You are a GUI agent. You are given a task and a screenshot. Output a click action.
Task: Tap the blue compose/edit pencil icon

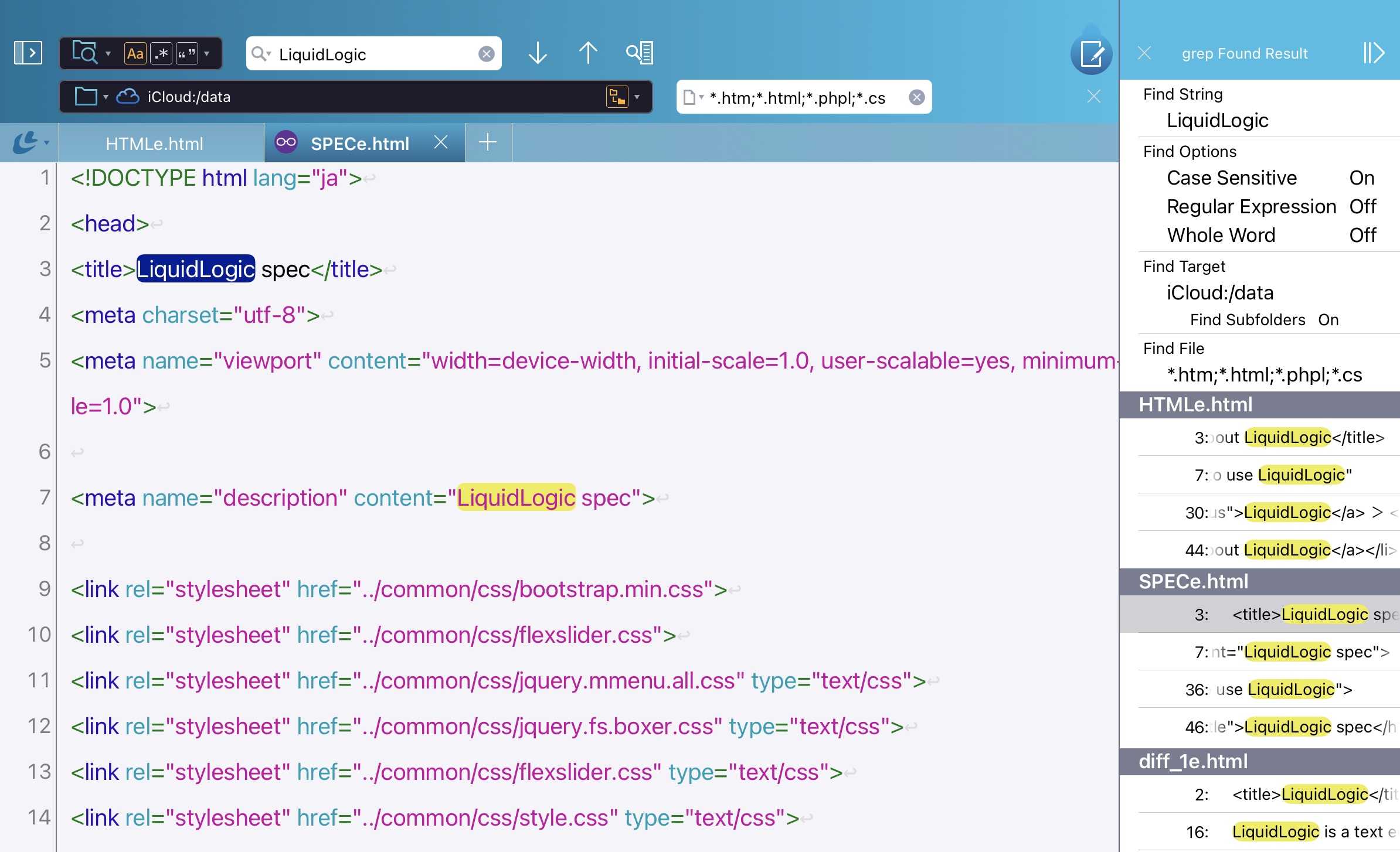[x=1092, y=54]
